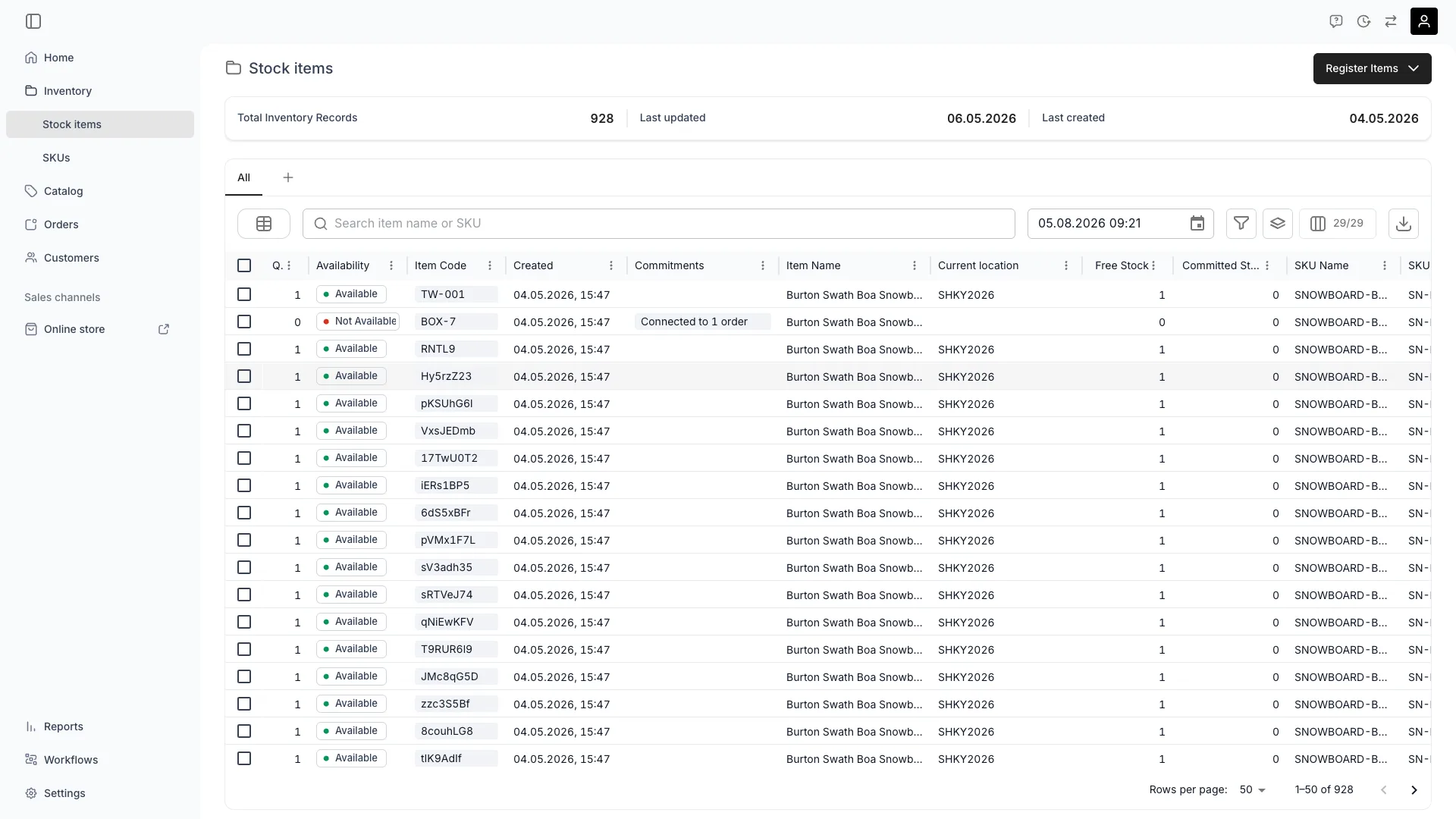Toggle the select-all header checkbox
The image size is (1456, 819).
(x=244, y=265)
